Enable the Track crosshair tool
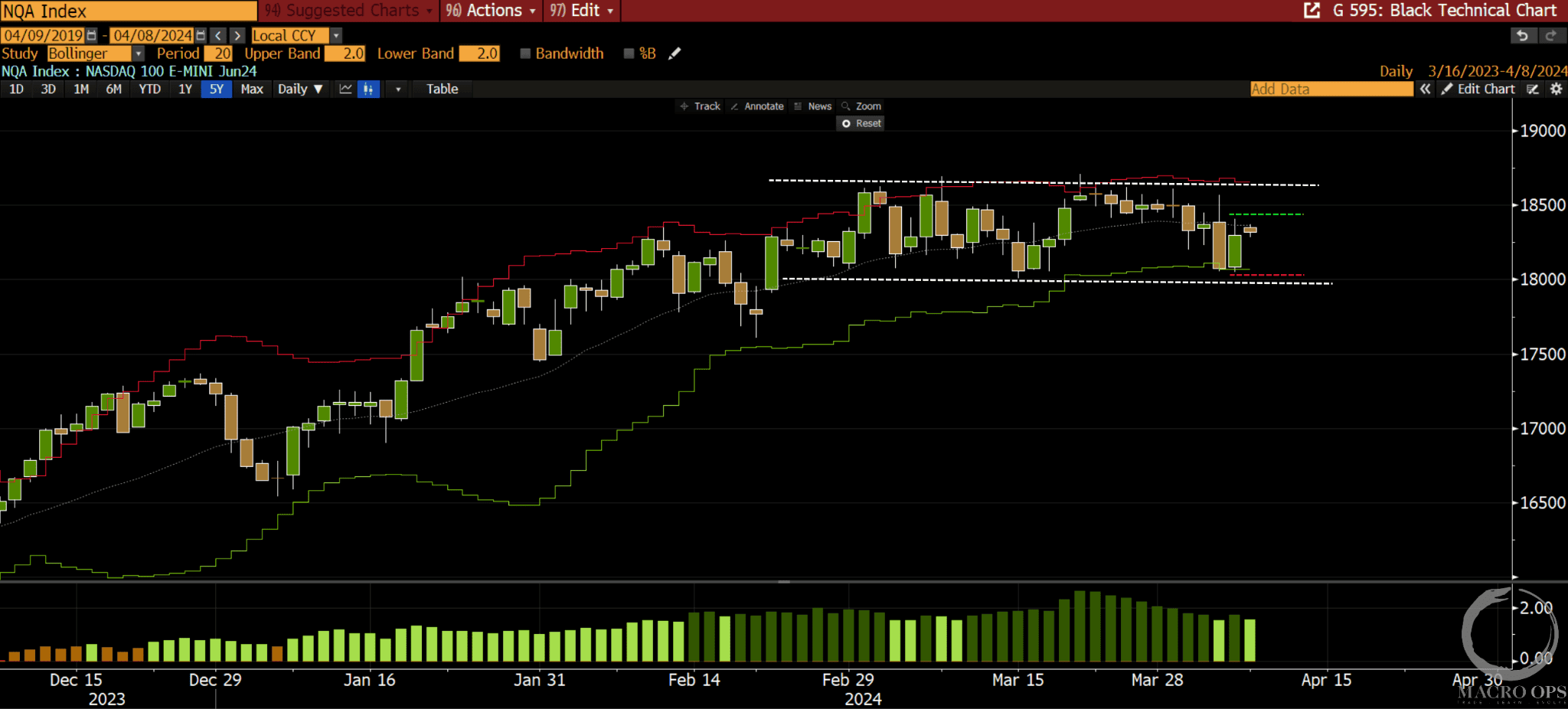 (x=700, y=106)
